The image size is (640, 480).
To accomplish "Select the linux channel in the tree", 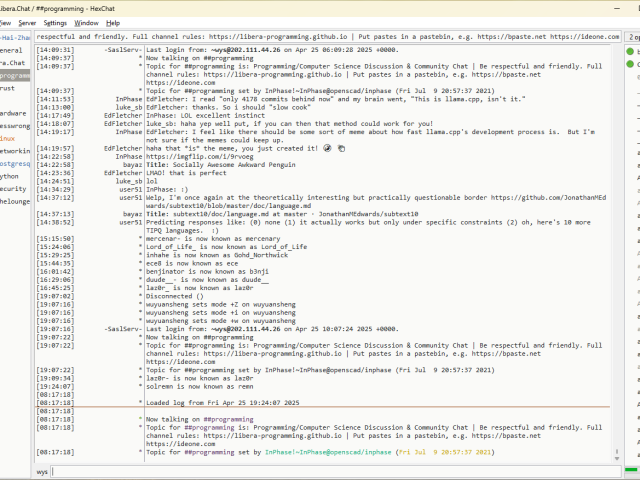I will click(x=8, y=138).
